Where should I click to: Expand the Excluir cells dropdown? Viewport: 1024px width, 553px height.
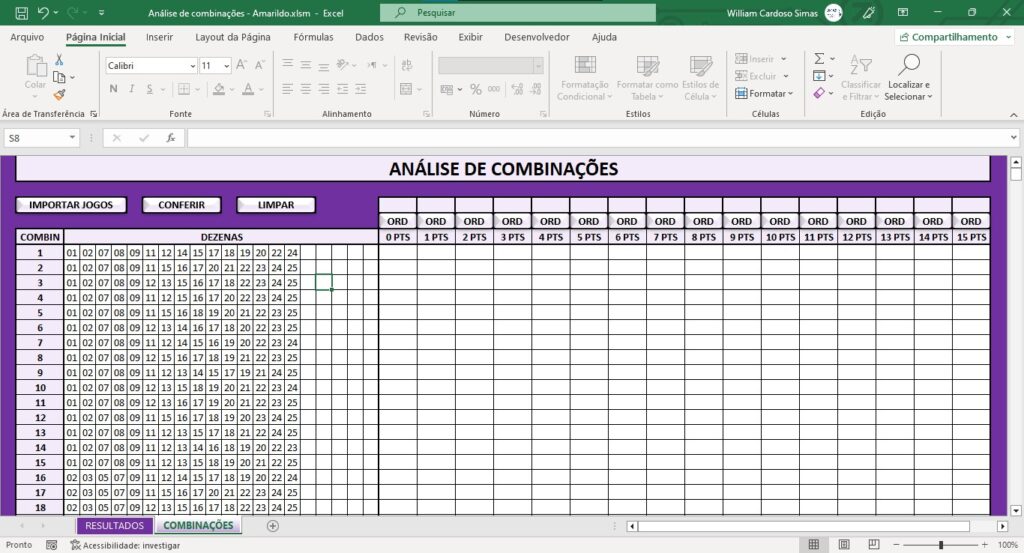point(786,76)
